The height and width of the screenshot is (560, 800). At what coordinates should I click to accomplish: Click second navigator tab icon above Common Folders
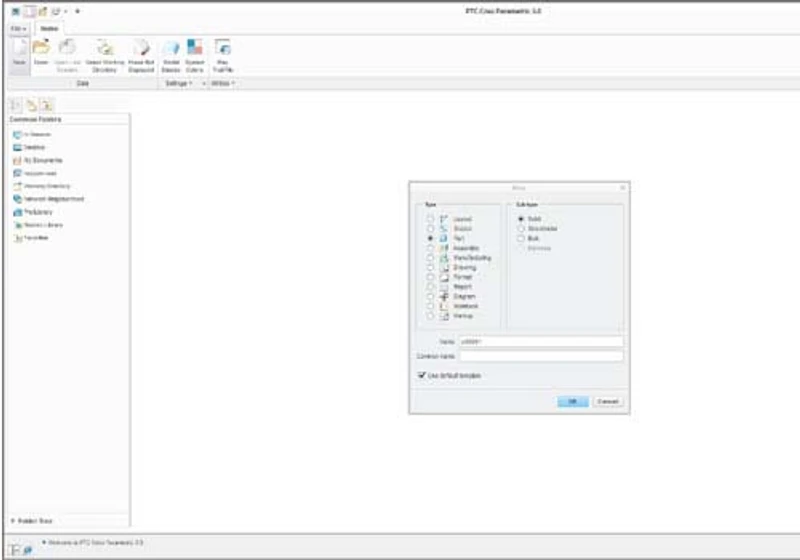click(x=32, y=105)
